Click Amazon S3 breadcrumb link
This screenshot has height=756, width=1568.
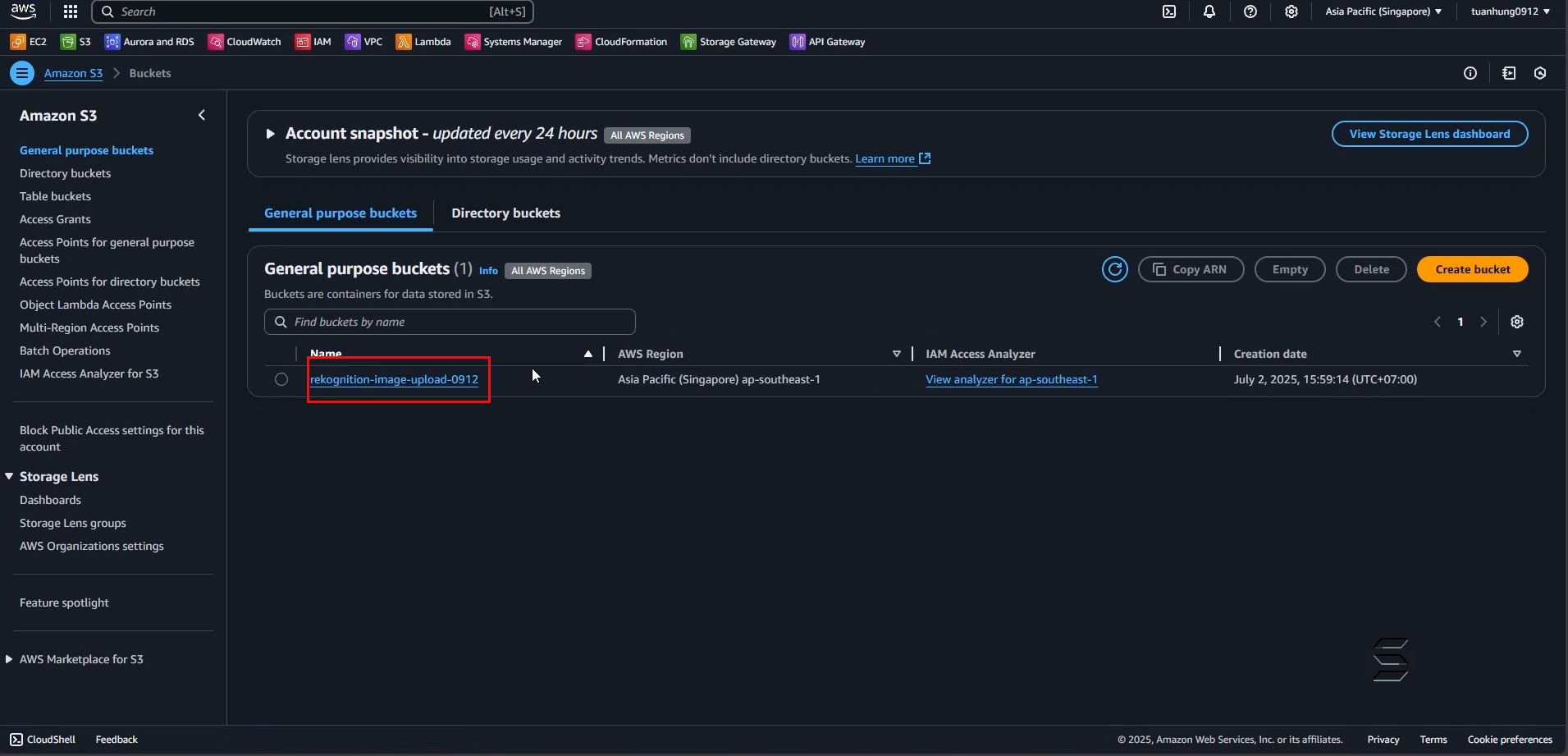[x=73, y=73]
